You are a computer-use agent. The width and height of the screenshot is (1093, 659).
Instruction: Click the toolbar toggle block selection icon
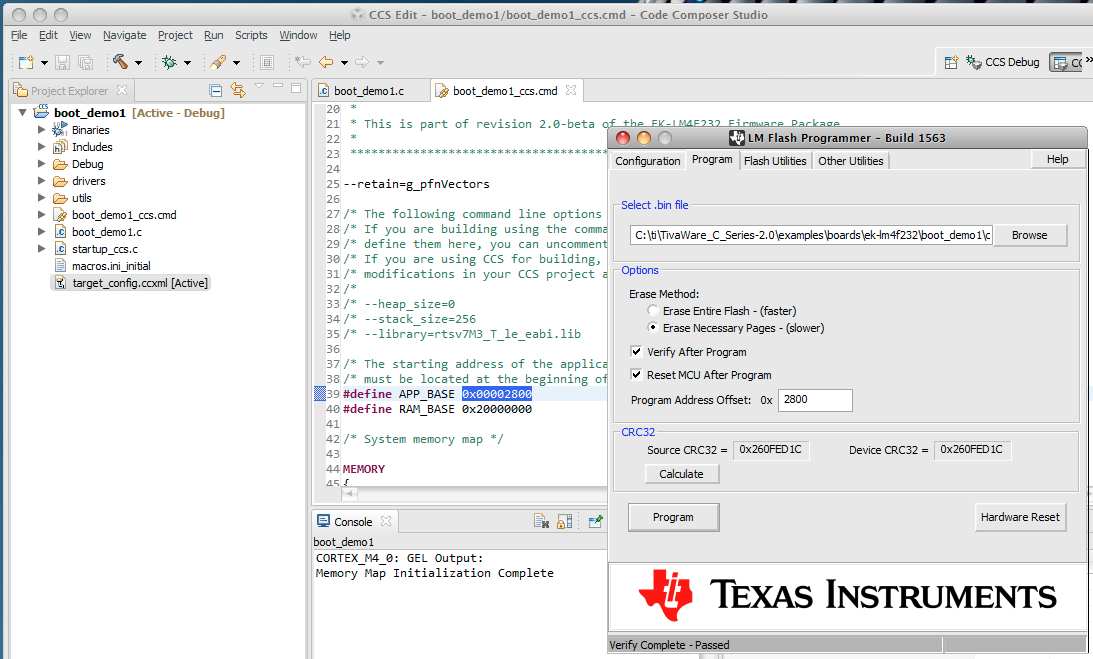point(267,62)
